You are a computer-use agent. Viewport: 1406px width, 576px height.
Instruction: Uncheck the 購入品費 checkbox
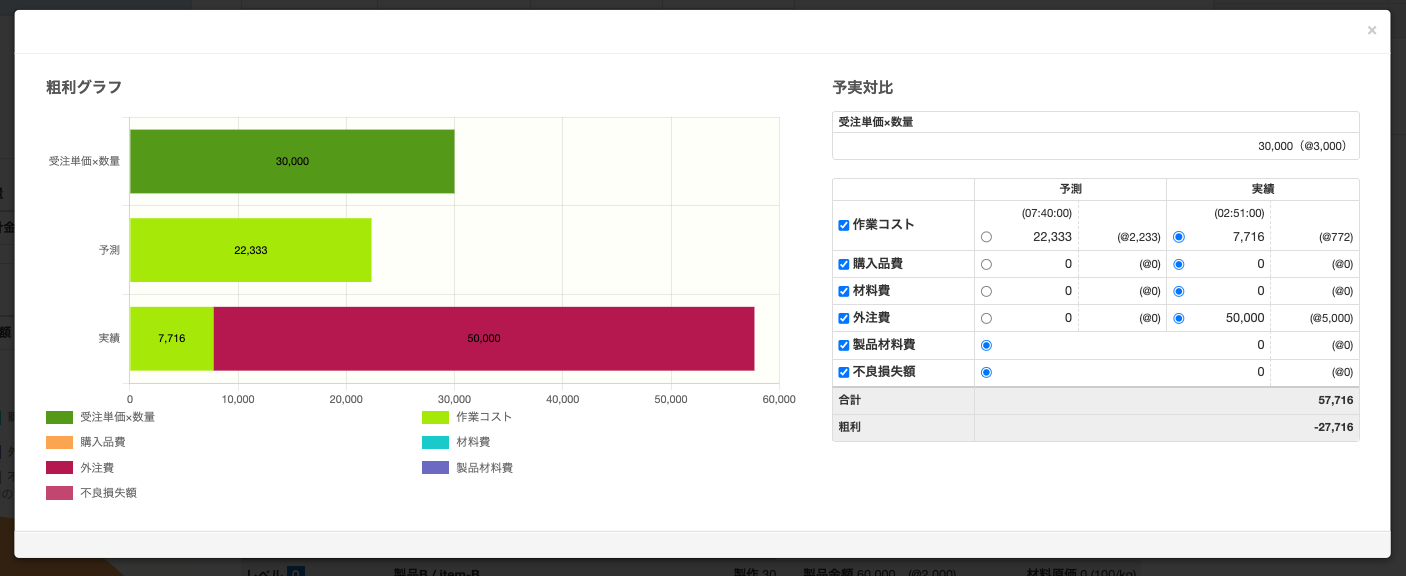843,264
